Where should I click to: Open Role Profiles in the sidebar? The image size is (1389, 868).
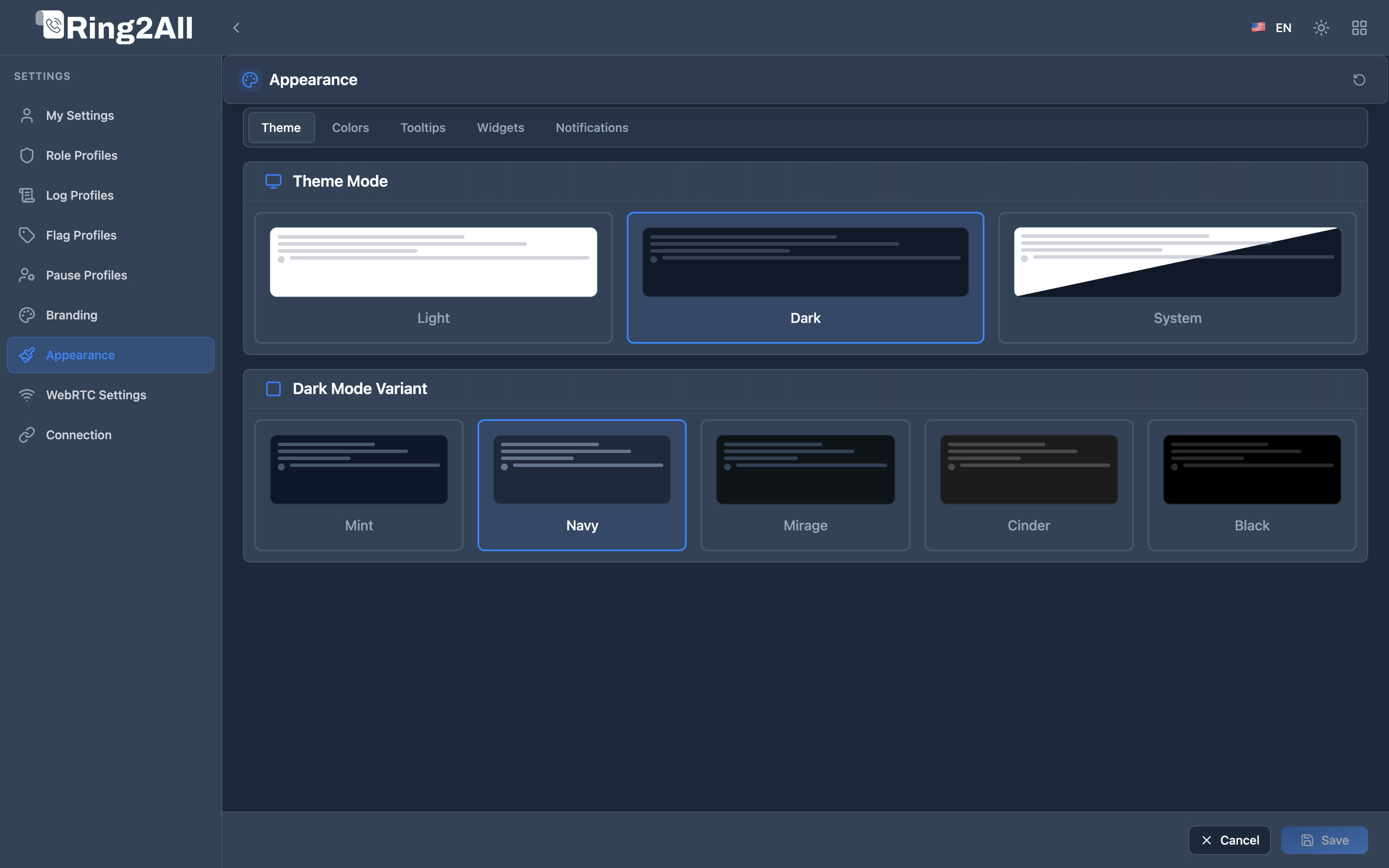[x=110, y=155]
